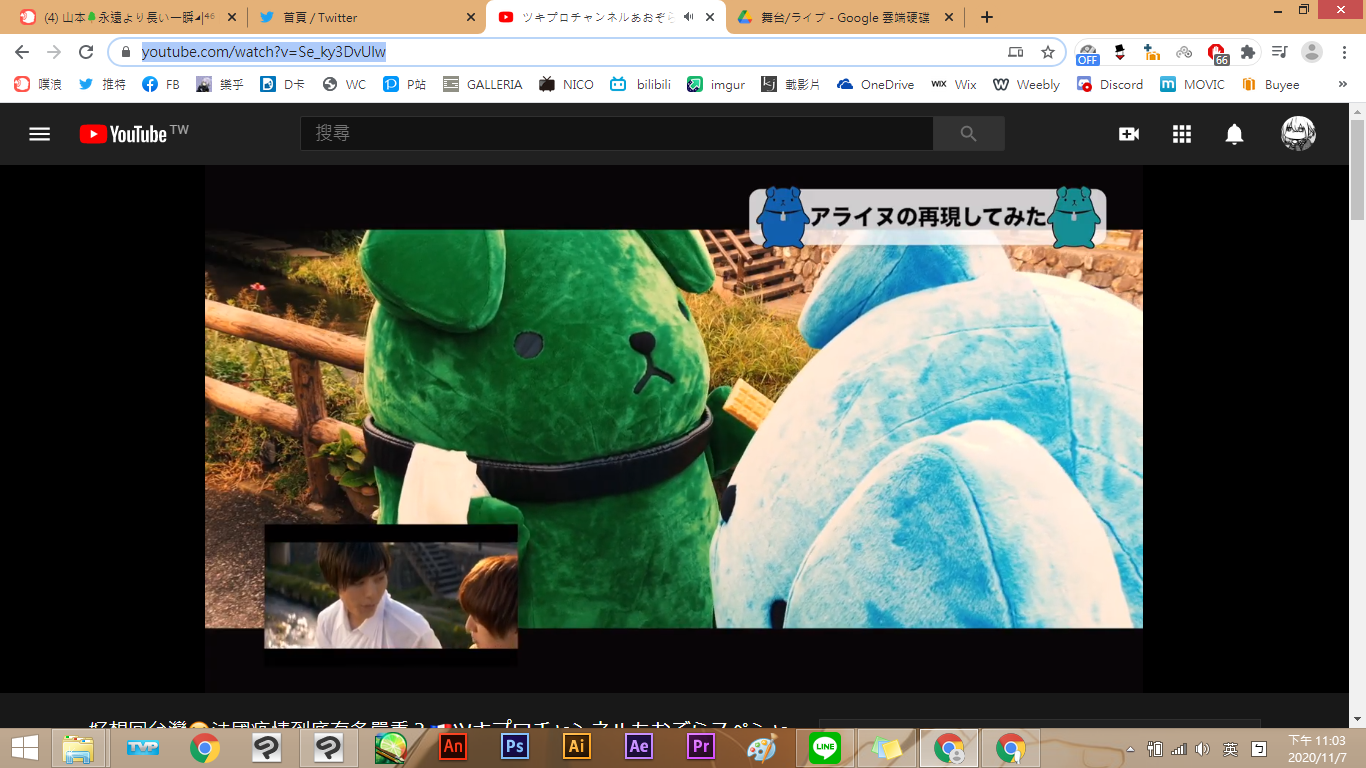The height and width of the screenshot is (768, 1366).
Task: Open the media controls music-list icon
Action: point(1280,52)
